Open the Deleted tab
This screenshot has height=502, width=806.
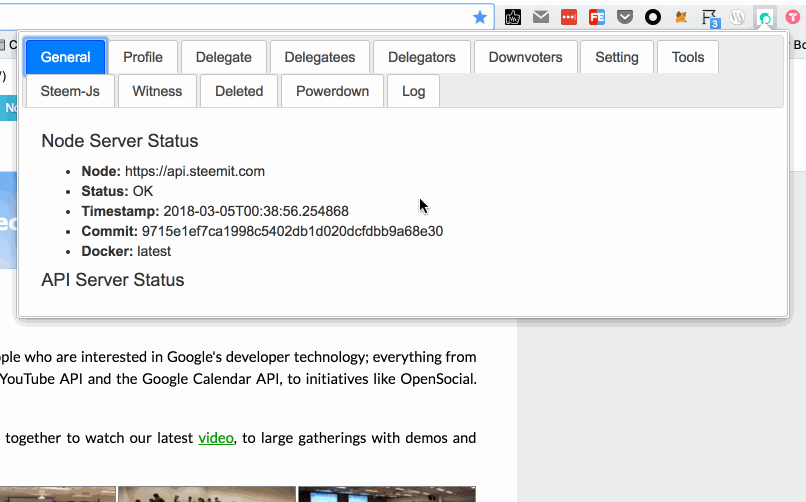tap(239, 91)
